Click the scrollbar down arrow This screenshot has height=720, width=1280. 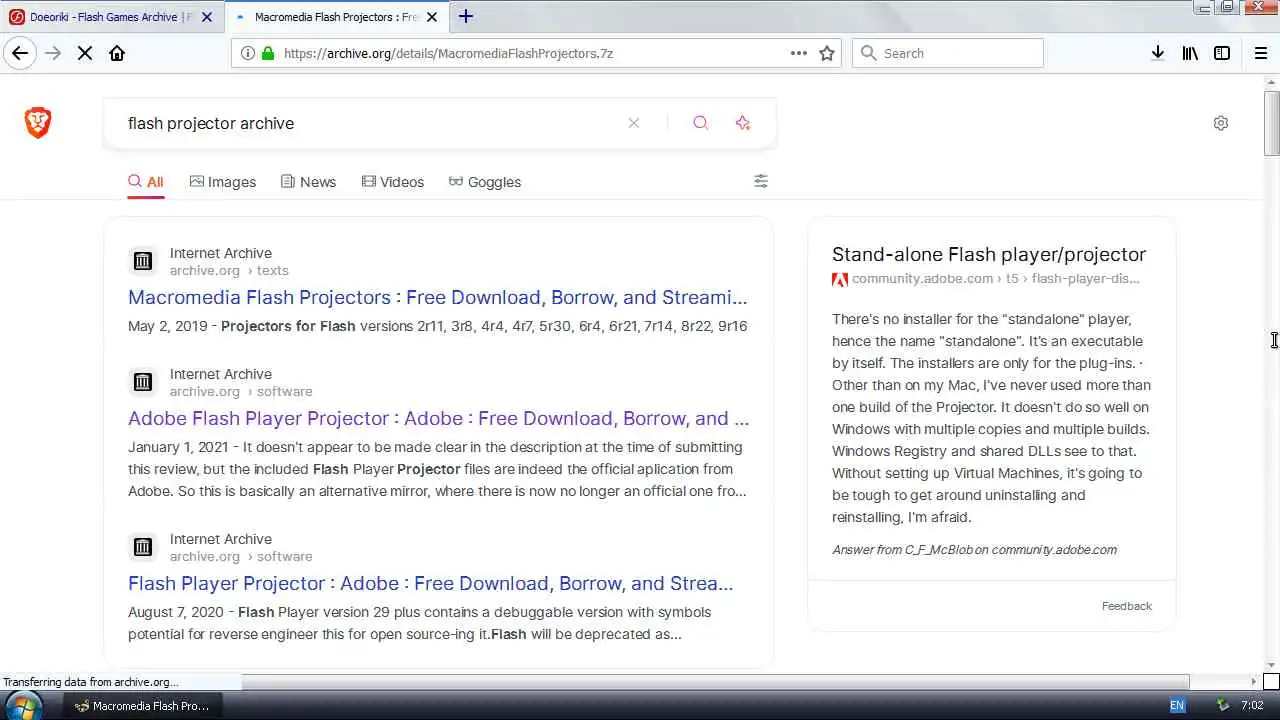click(x=1271, y=665)
